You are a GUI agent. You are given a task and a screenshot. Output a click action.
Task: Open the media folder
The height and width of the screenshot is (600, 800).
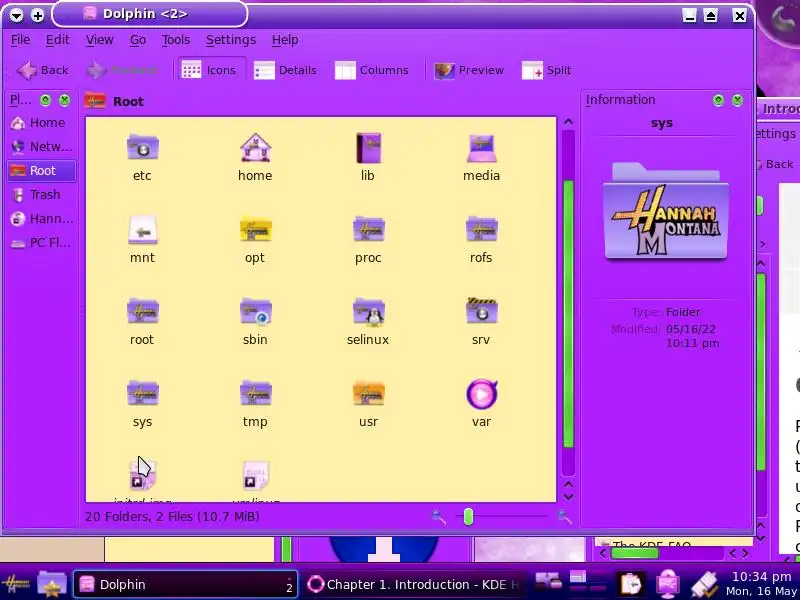[481, 148]
